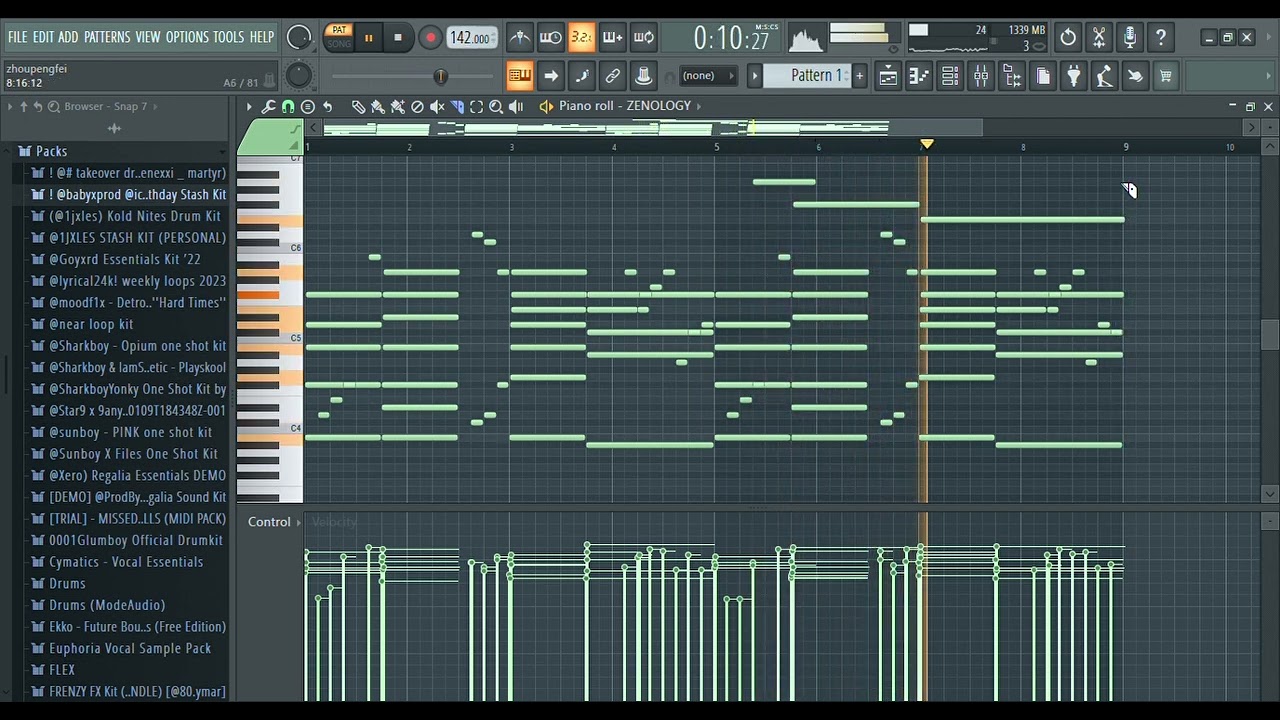Select the Draw pencil tool

[x=358, y=106]
